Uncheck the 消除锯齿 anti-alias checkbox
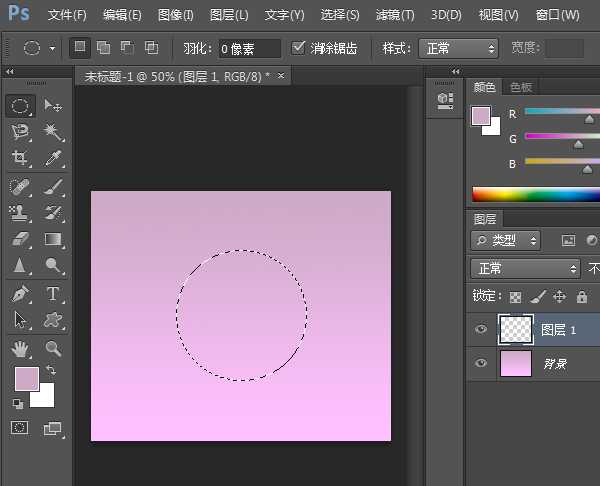This screenshot has width=600, height=486. coord(298,48)
